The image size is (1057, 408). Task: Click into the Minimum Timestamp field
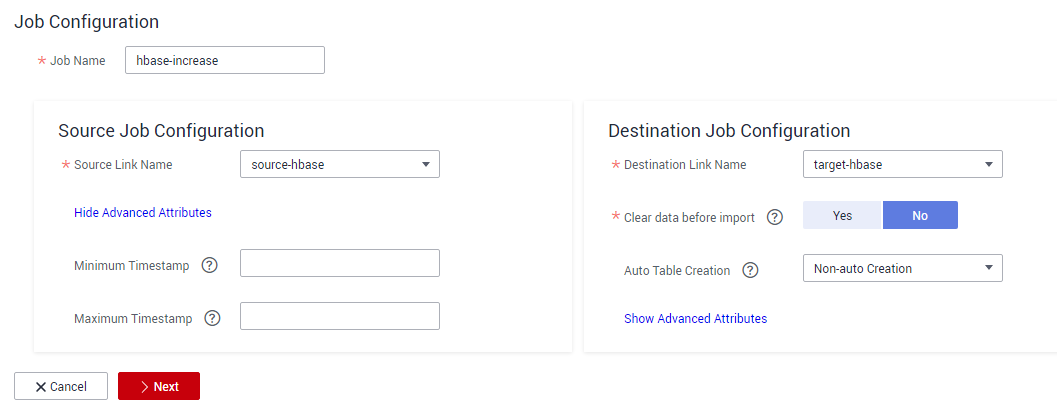(340, 263)
